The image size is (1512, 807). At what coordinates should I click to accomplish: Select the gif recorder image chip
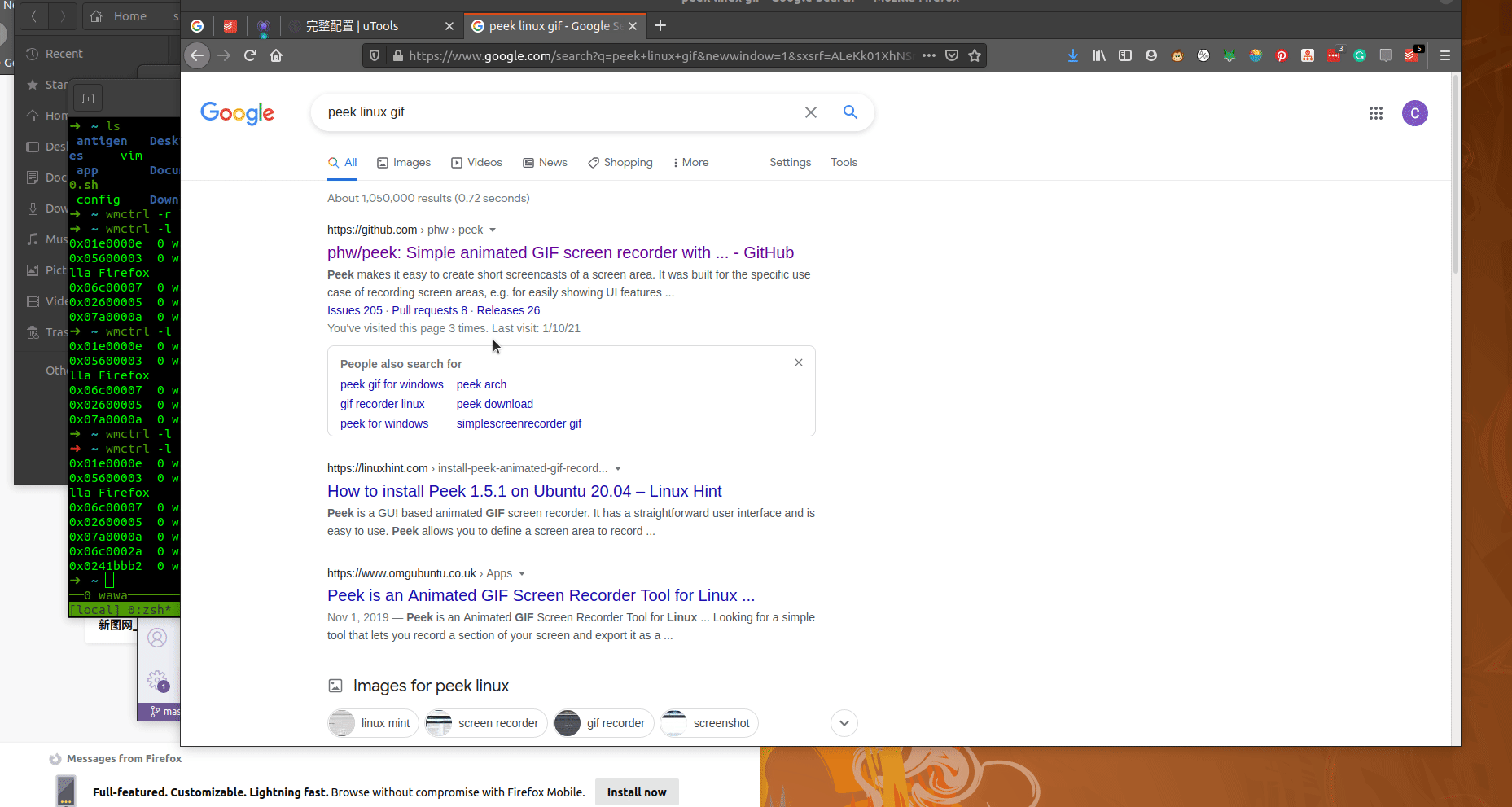[603, 723]
